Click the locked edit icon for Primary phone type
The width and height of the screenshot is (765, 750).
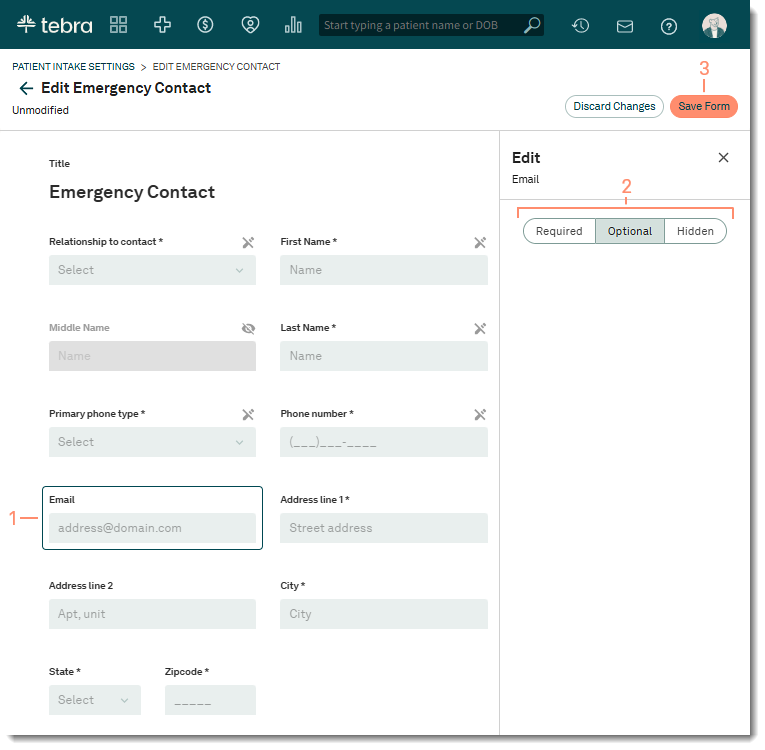tap(248, 414)
